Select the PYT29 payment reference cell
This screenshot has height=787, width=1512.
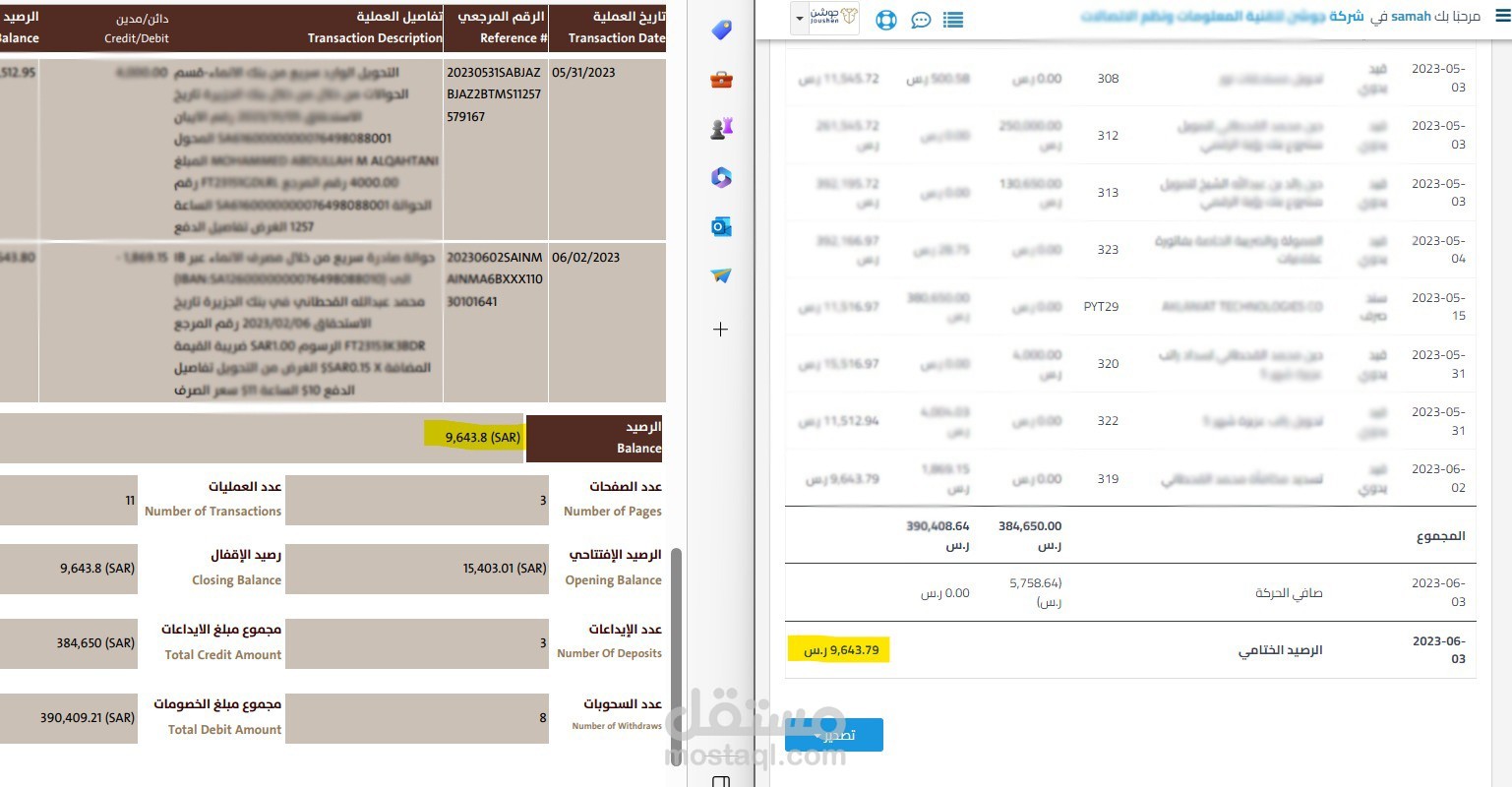click(1101, 307)
